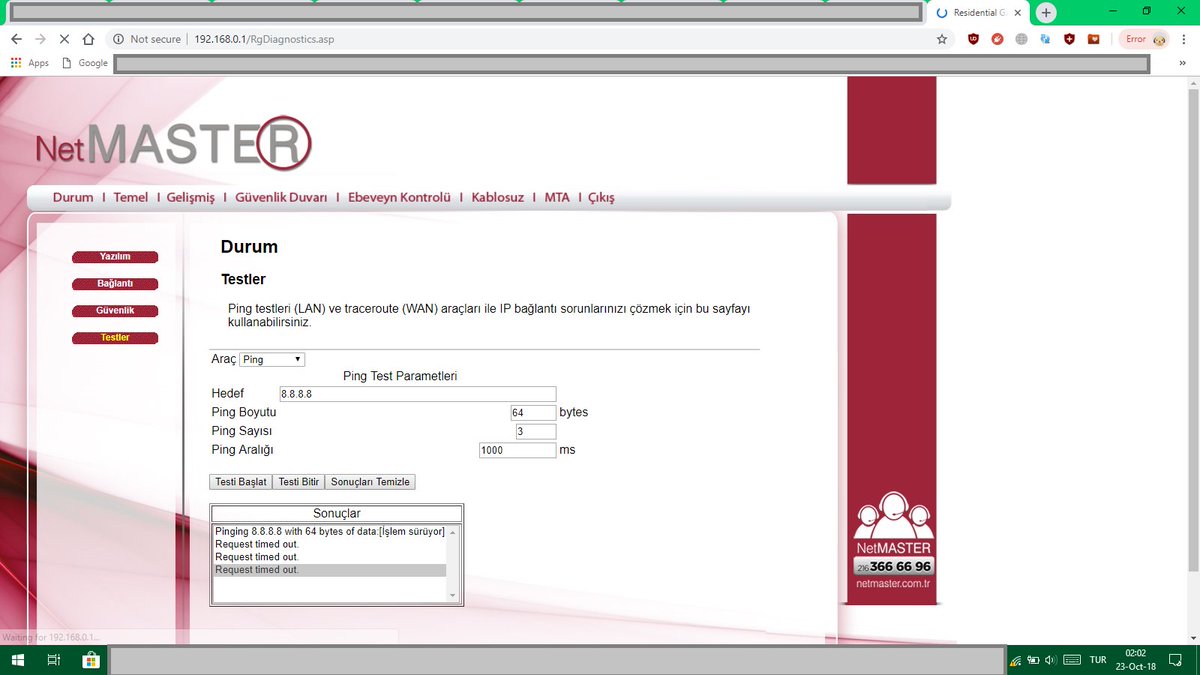
Task: Open Microsoft Store from the taskbar
Action: coord(90,660)
